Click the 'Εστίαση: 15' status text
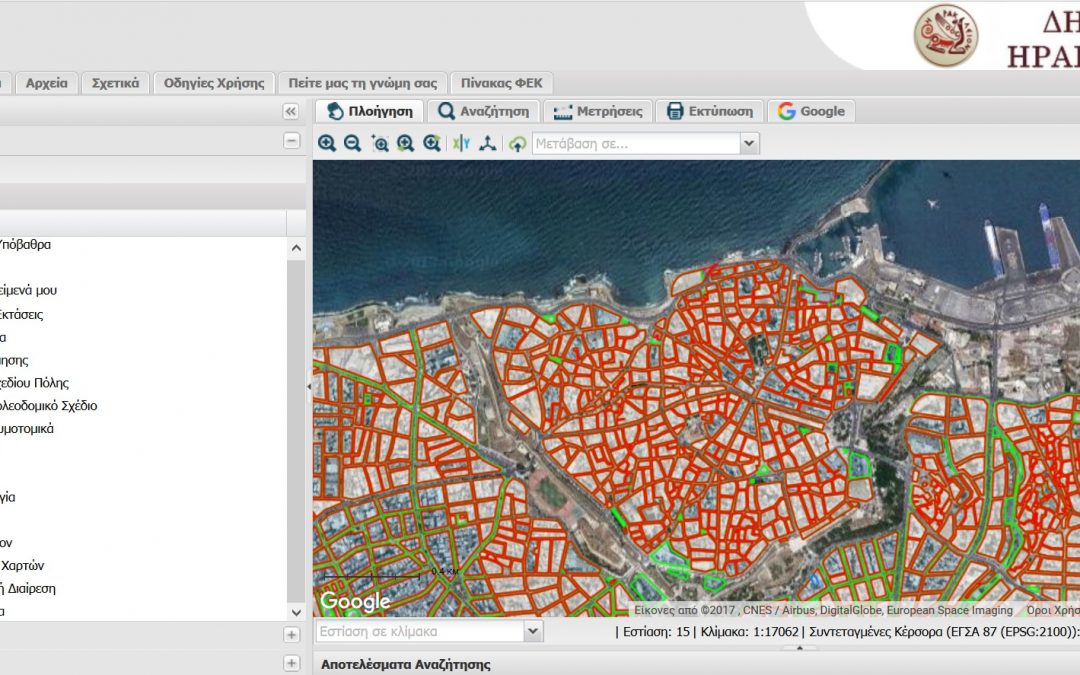The image size is (1080, 675). pos(656,631)
